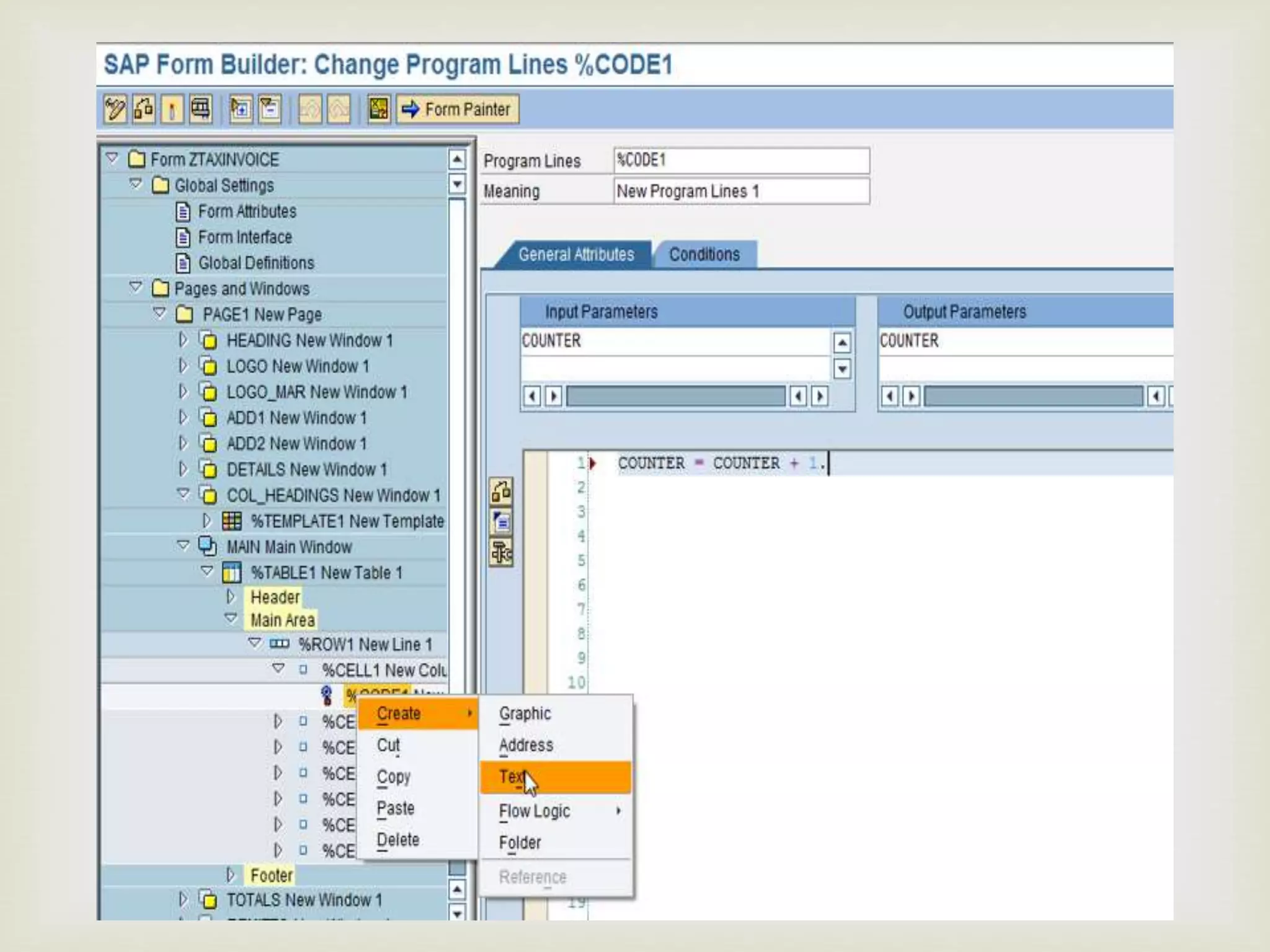Toggle the Field List on/off icon
This screenshot has height=952, width=1270.
pos(379,110)
